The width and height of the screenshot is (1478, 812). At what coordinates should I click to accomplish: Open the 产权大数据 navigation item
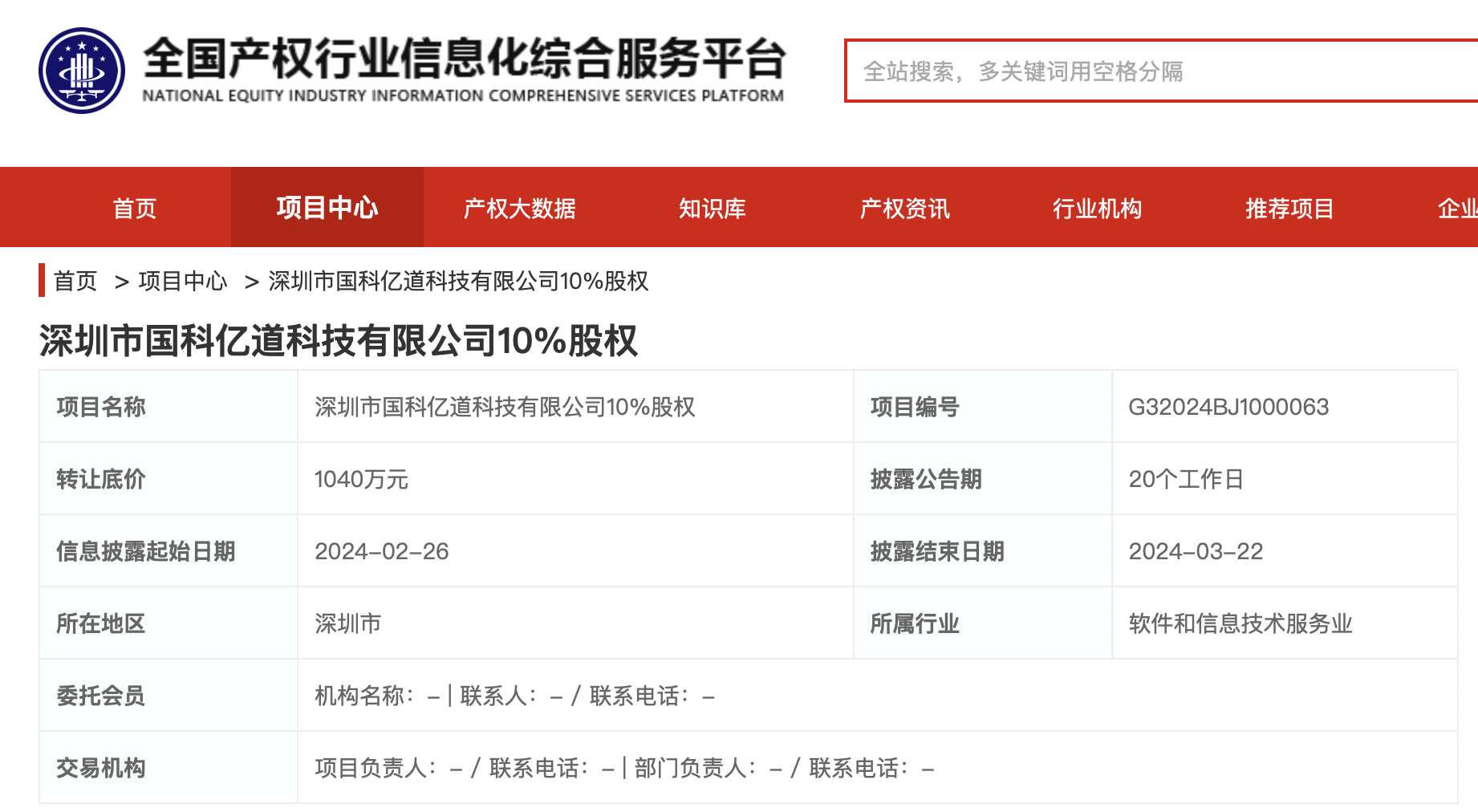pos(520,208)
